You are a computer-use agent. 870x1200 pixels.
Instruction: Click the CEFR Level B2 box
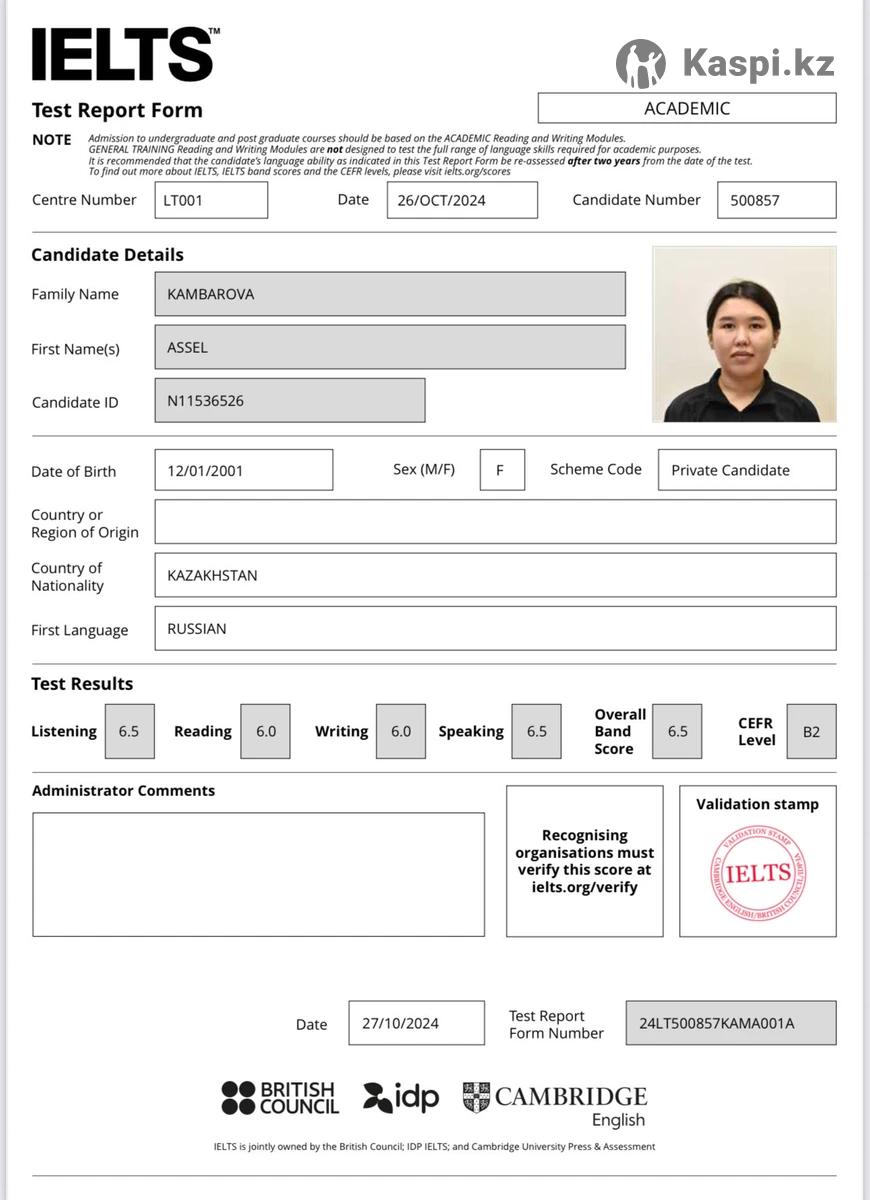click(811, 731)
